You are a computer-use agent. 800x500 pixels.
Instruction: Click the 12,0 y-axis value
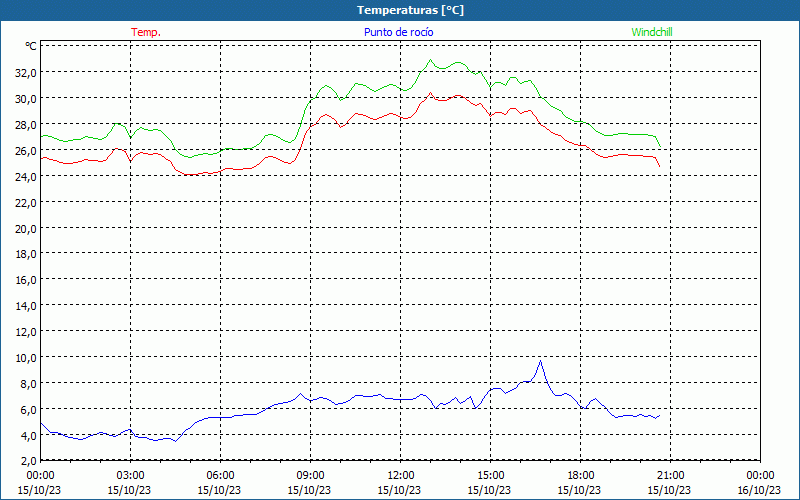pyautogui.click(x=26, y=332)
